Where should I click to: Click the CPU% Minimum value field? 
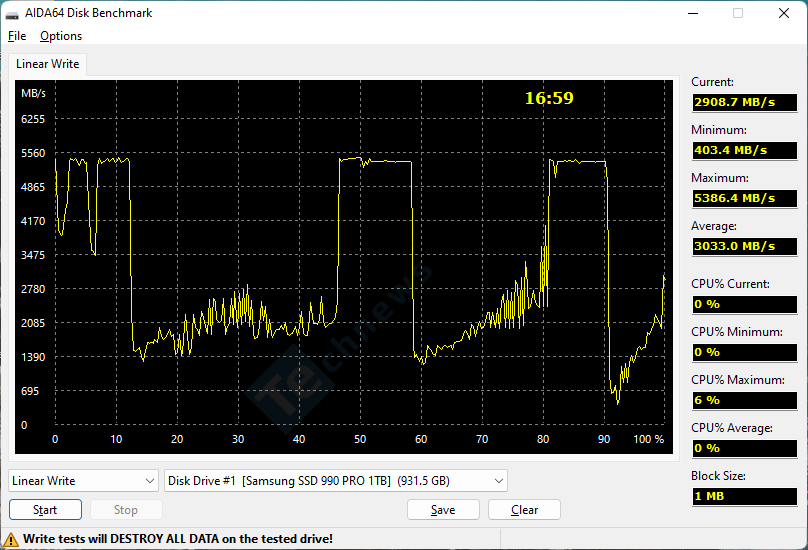point(745,352)
